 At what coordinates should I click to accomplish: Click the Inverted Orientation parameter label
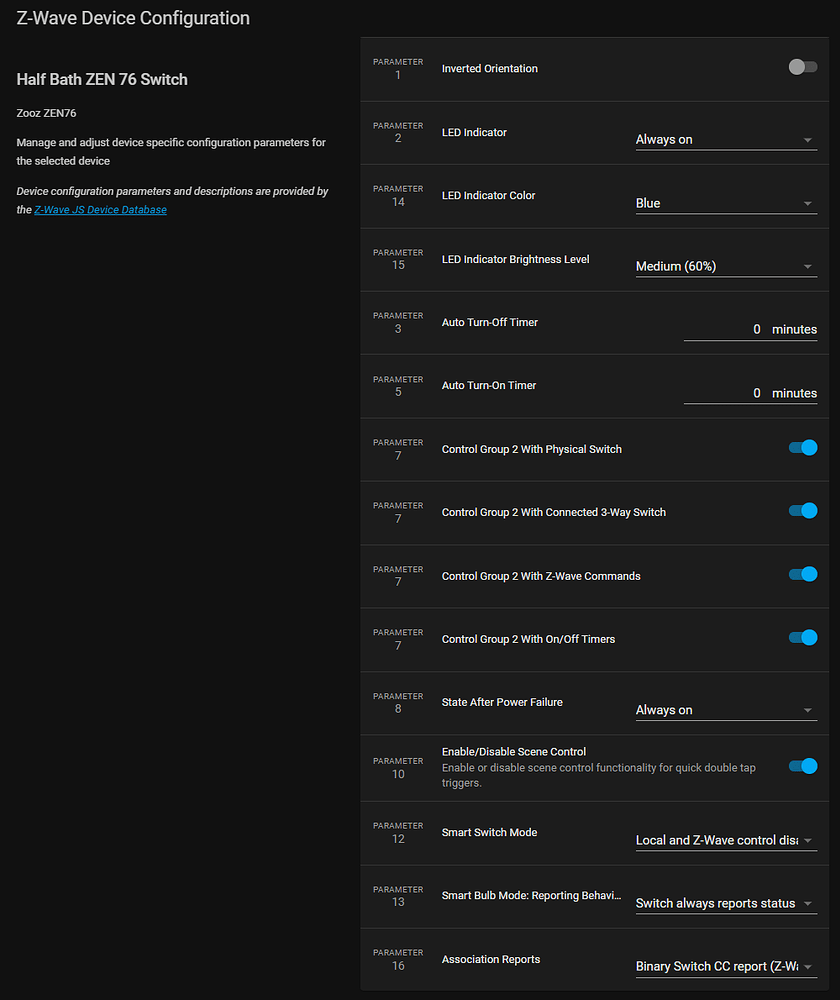[x=490, y=69]
